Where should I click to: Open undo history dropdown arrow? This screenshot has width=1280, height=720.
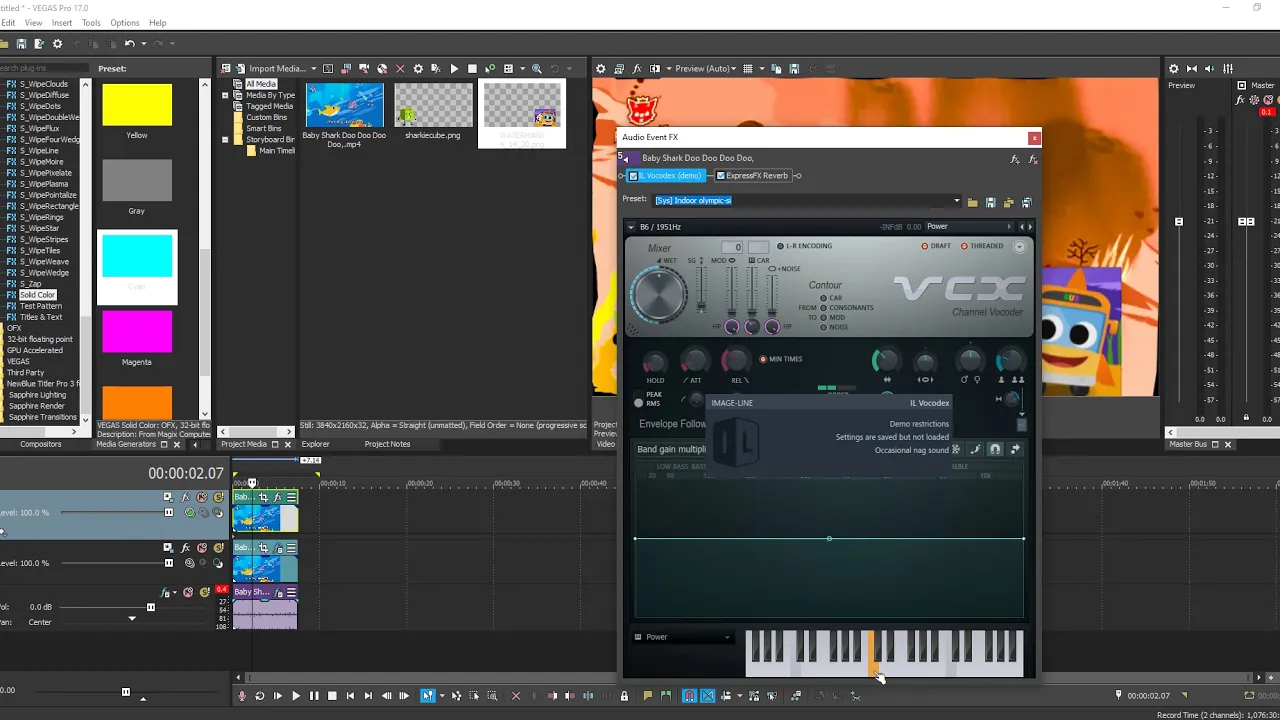coord(144,44)
